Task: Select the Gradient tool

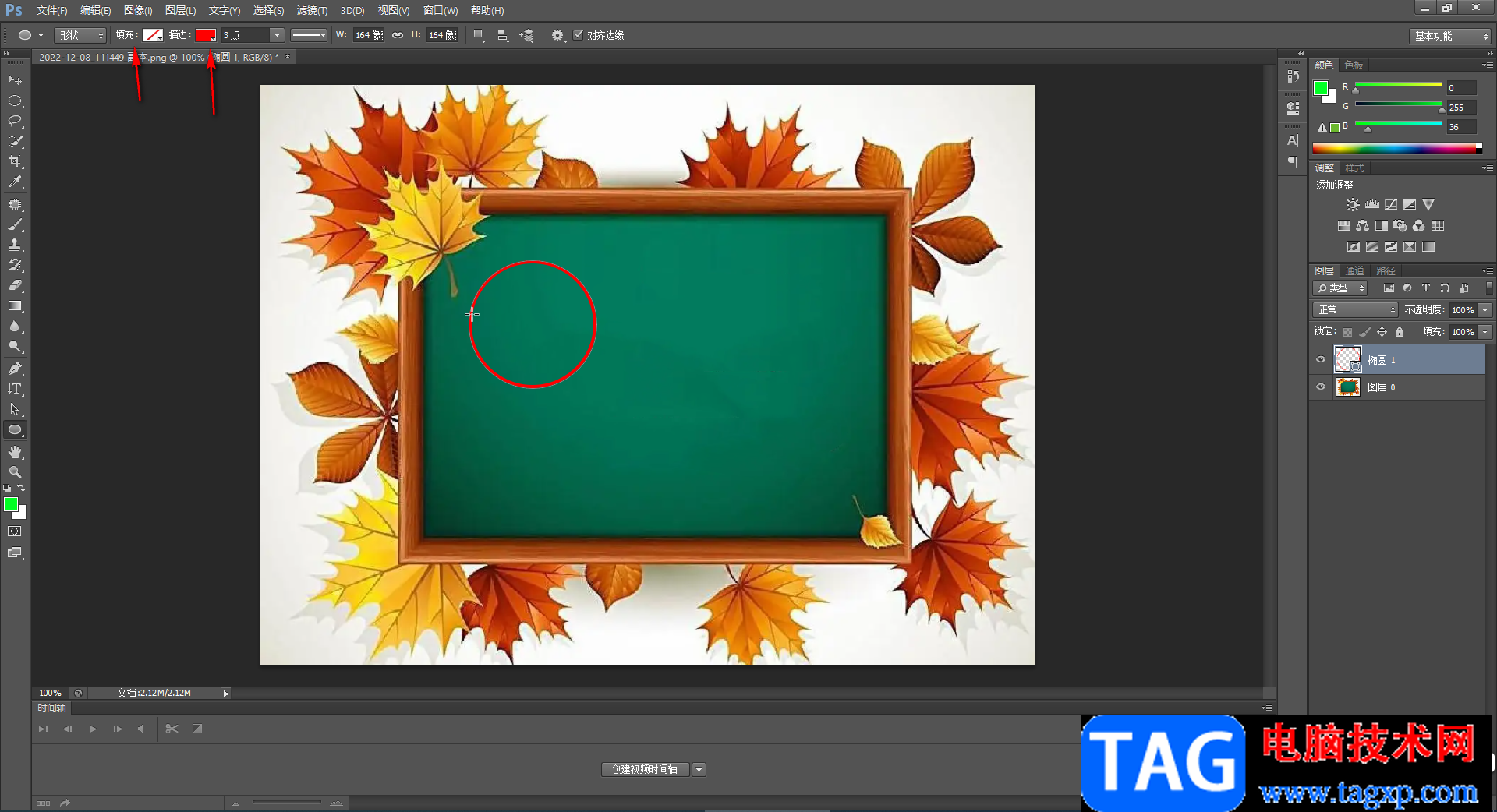Action: point(15,306)
